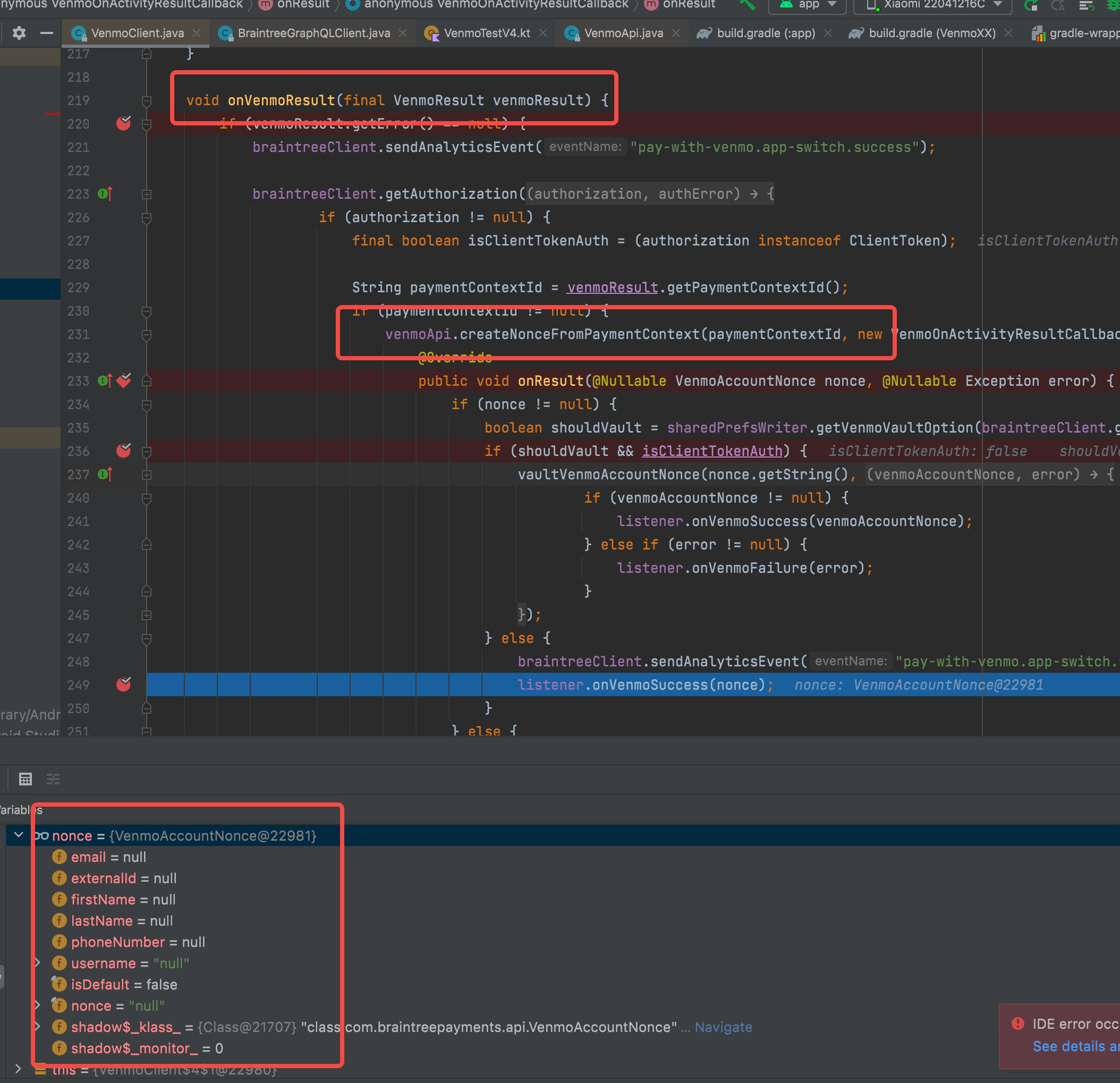
Task: Click the override marker on line 223
Action: point(105,194)
